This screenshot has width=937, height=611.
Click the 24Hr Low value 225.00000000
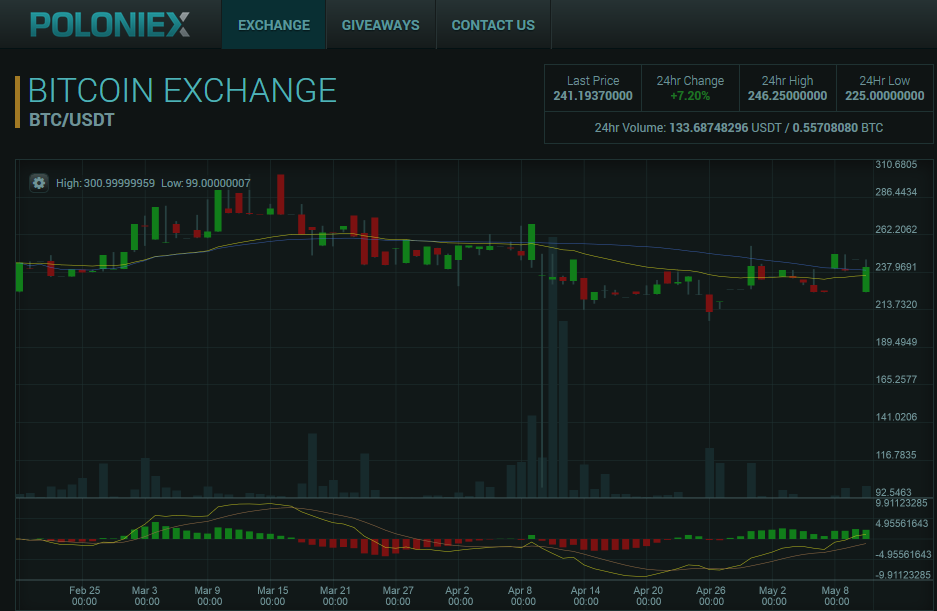(x=884, y=96)
